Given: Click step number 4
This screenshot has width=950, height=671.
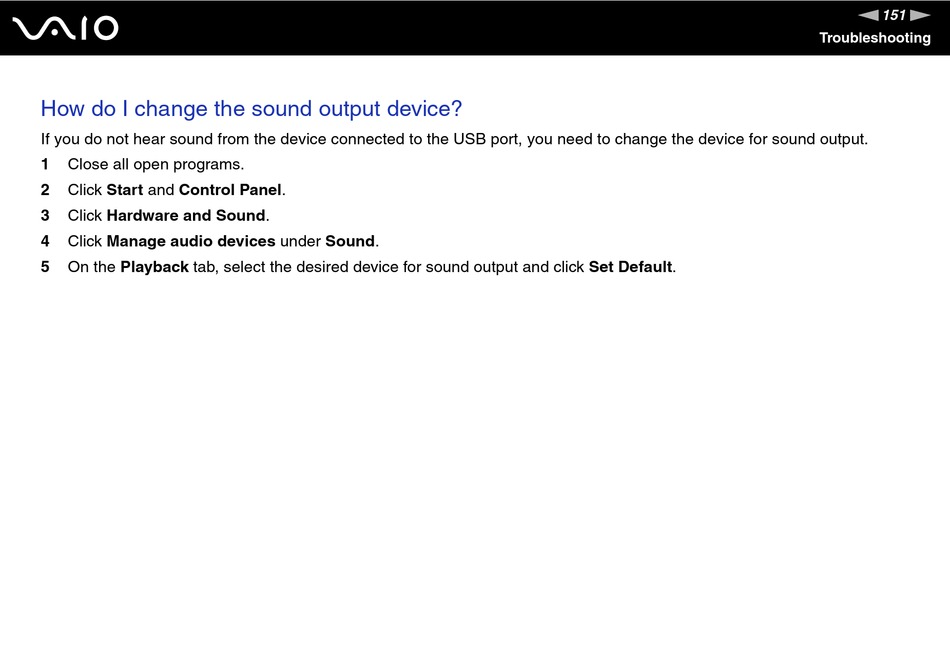Looking at the screenshot, I should point(45,241).
